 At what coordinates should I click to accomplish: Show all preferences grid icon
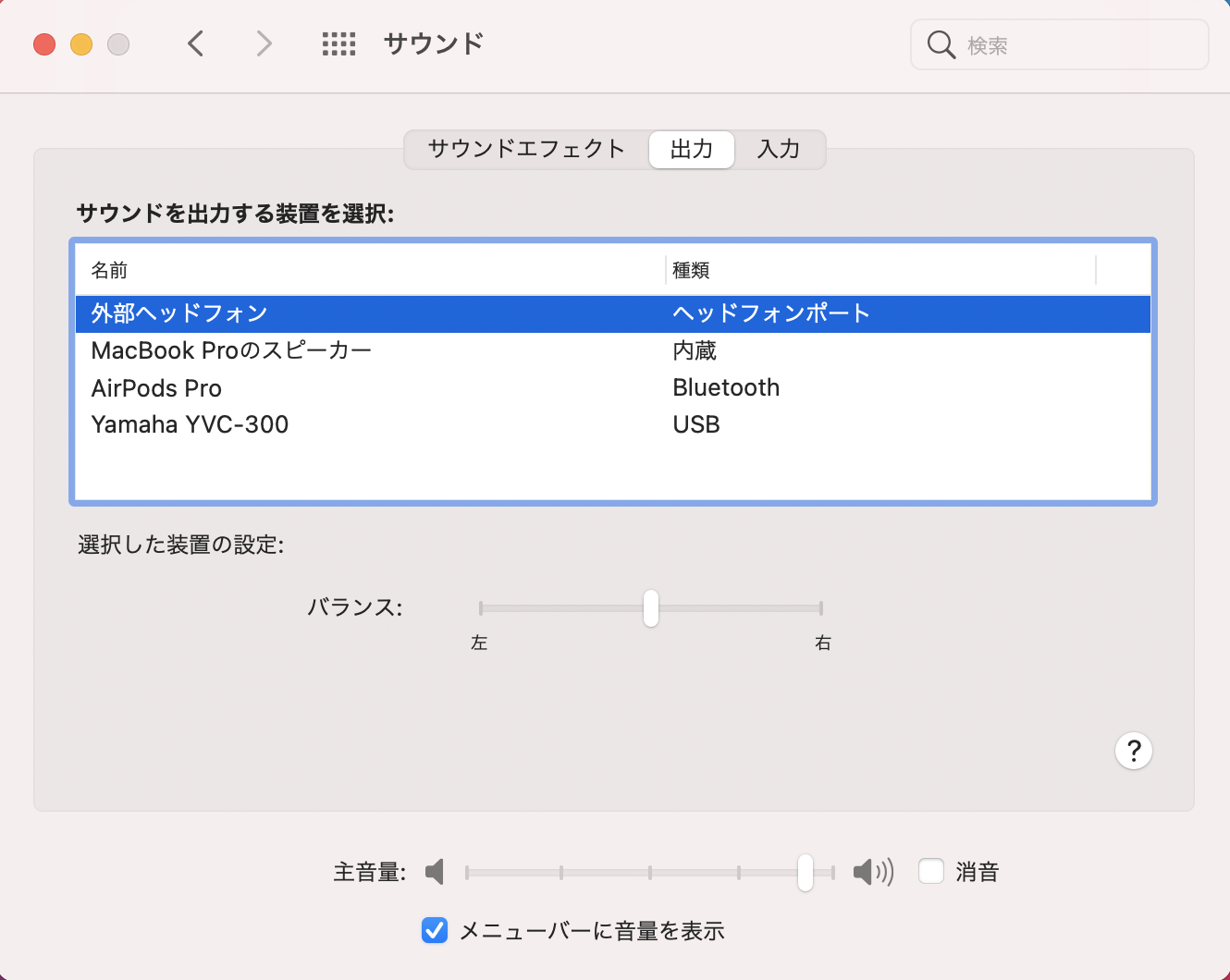pyautogui.click(x=338, y=43)
